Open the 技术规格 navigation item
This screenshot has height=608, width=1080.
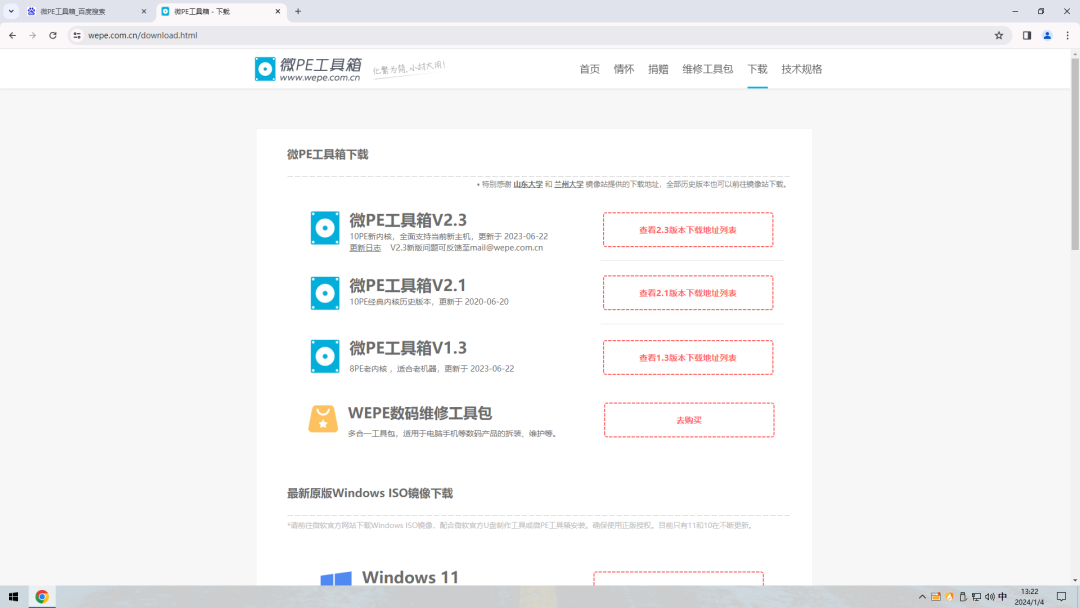tap(802, 69)
